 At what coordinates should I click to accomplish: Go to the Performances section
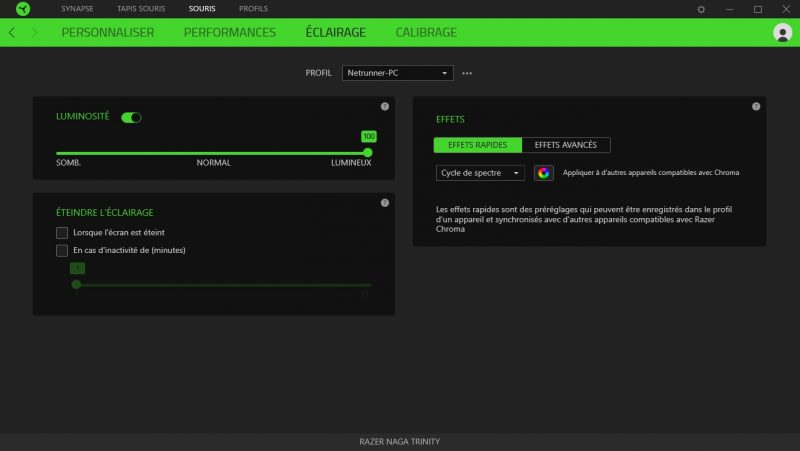coord(230,32)
